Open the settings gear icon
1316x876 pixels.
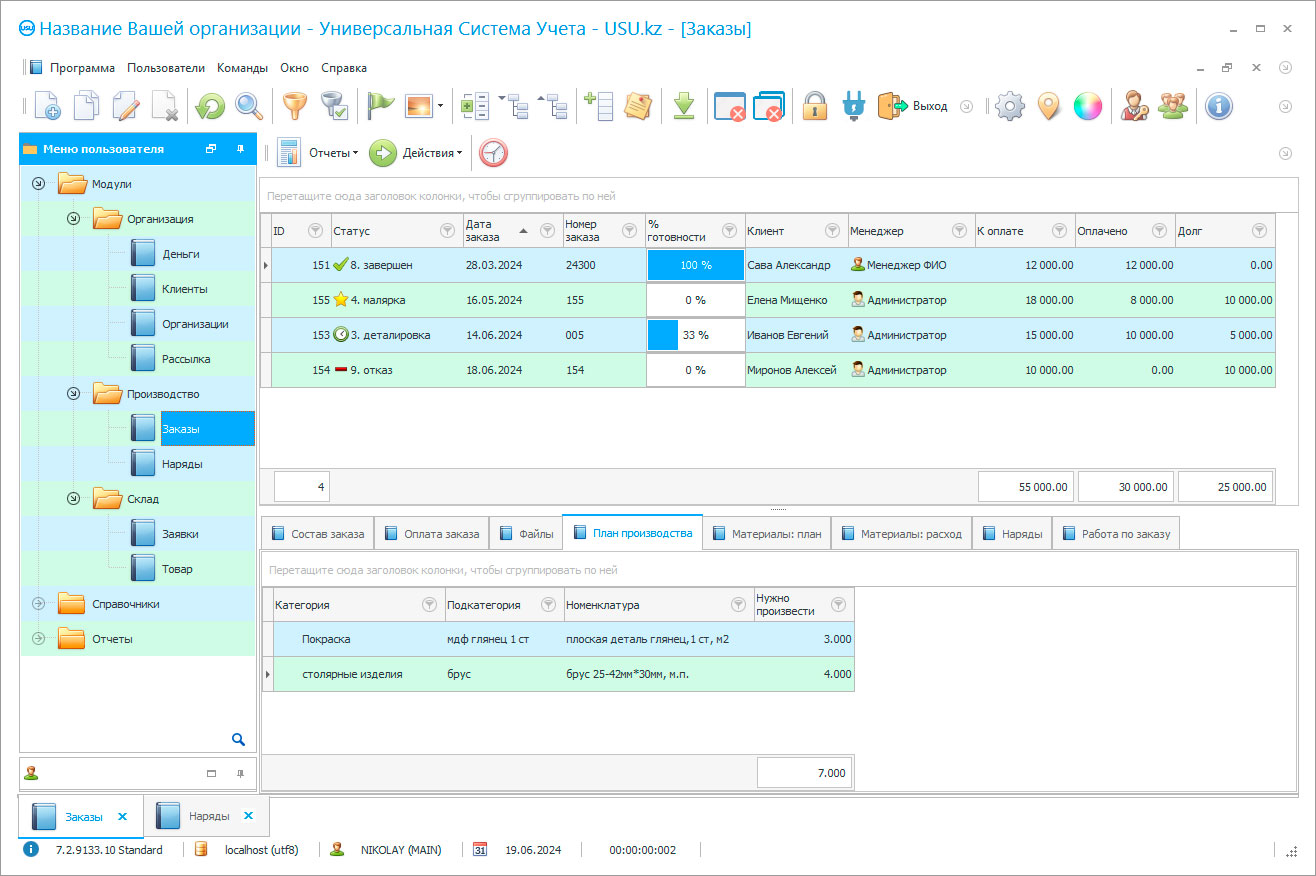tap(1010, 106)
